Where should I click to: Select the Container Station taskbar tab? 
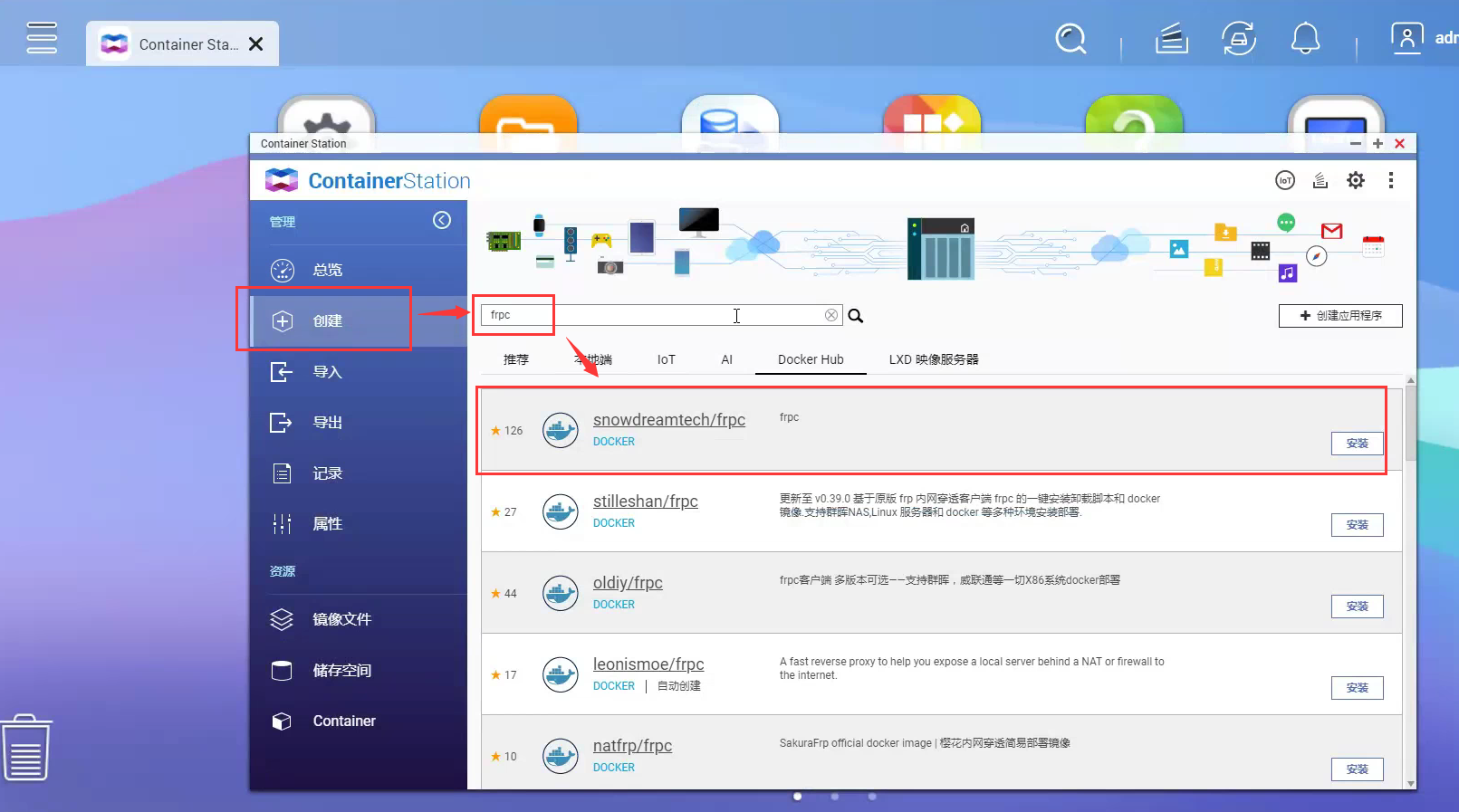point(181,44)
